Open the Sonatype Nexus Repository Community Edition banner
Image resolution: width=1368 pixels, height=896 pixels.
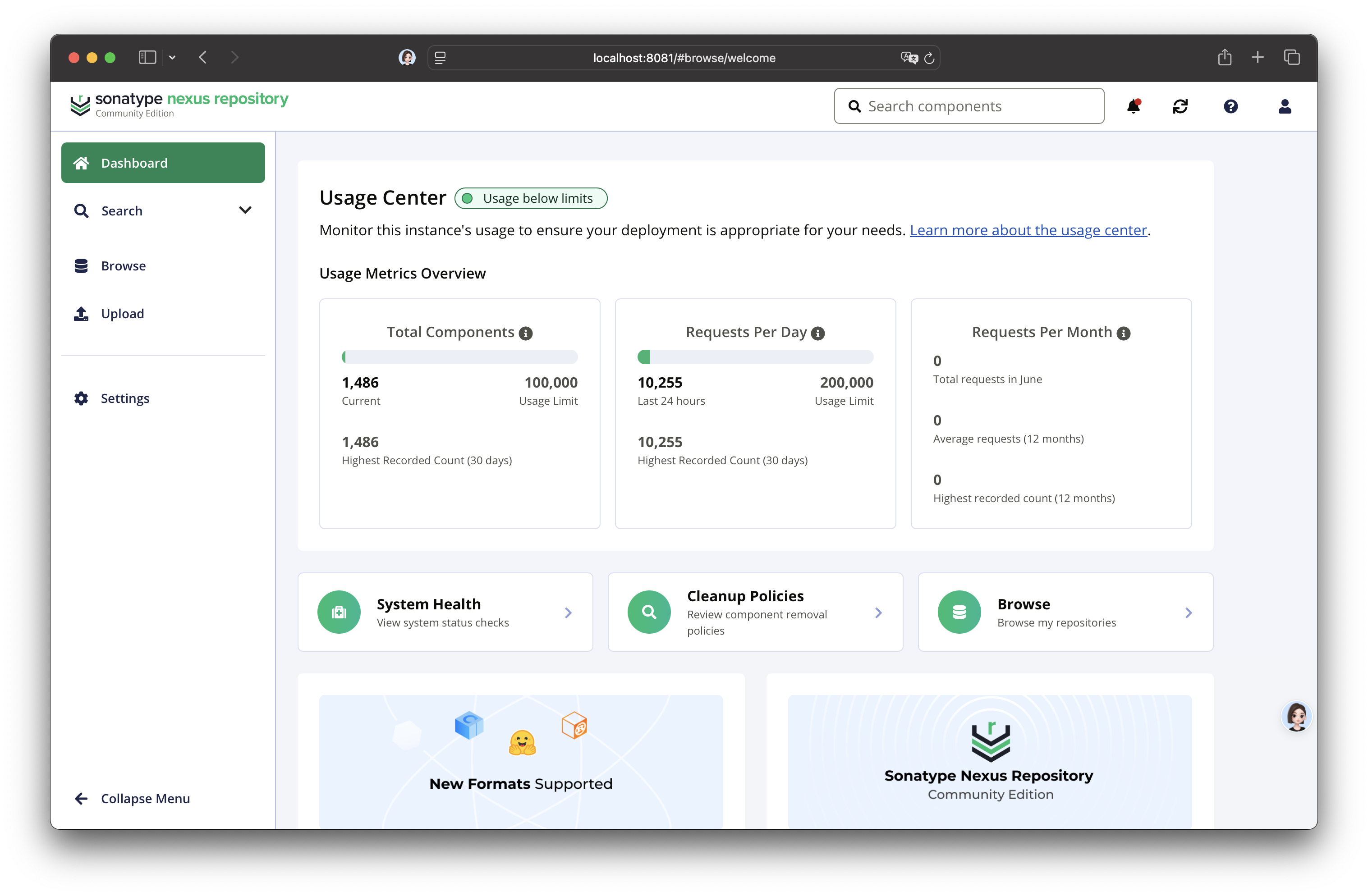tap(990, 762)
